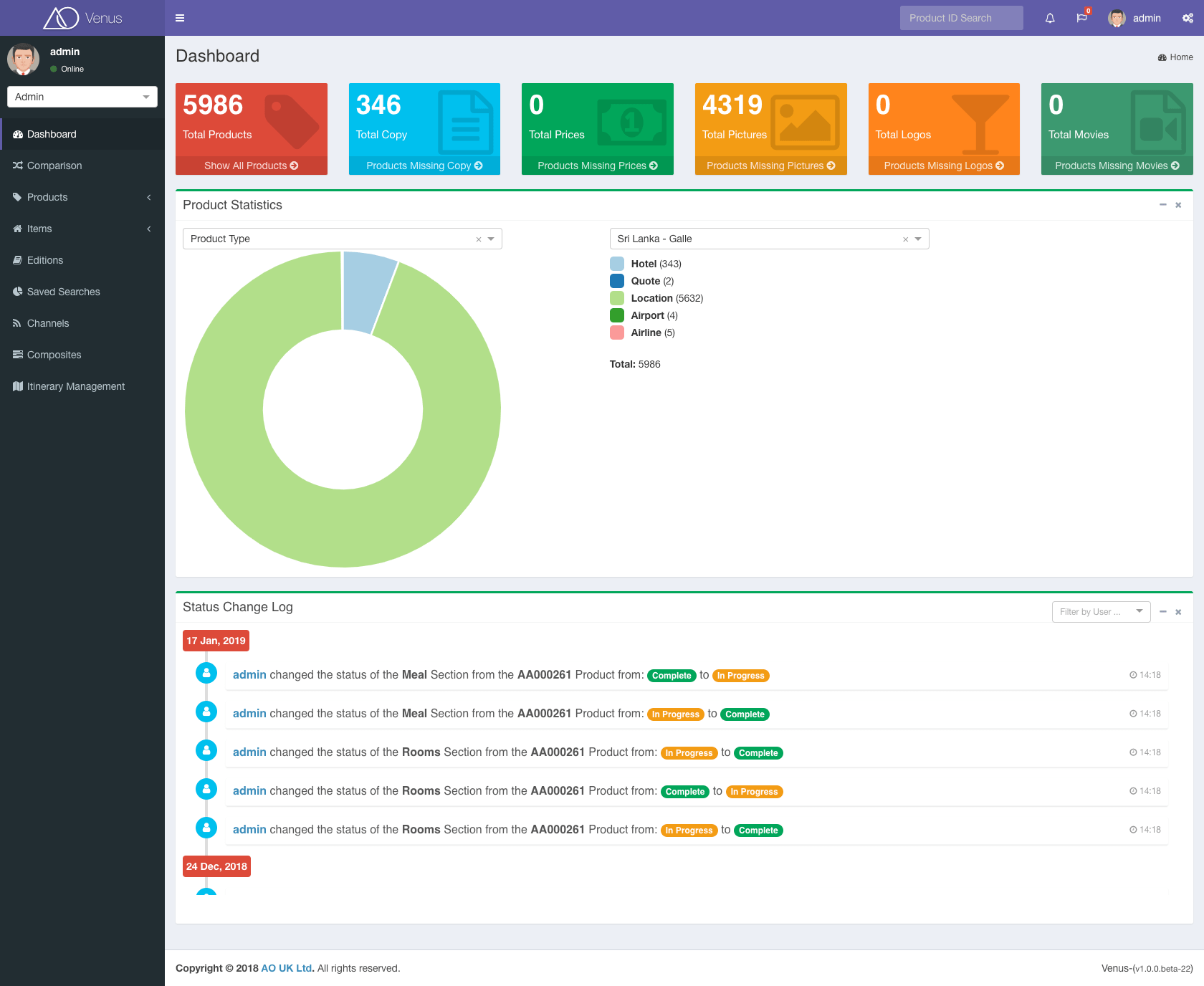Click the Location legend color swatch

[617, 298]
